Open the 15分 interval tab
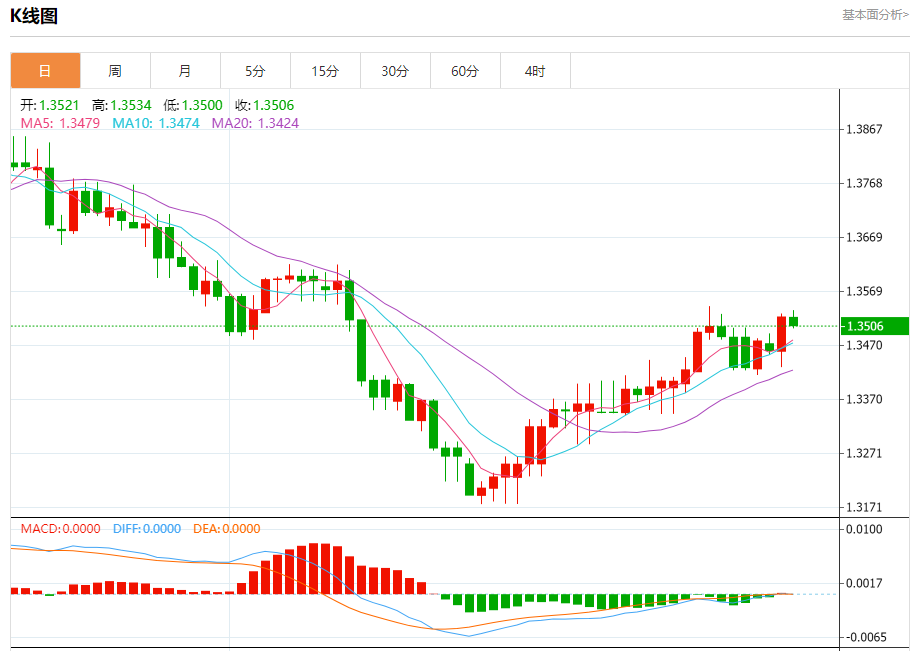This screenshot has height=651, width=917. point(326,71)
